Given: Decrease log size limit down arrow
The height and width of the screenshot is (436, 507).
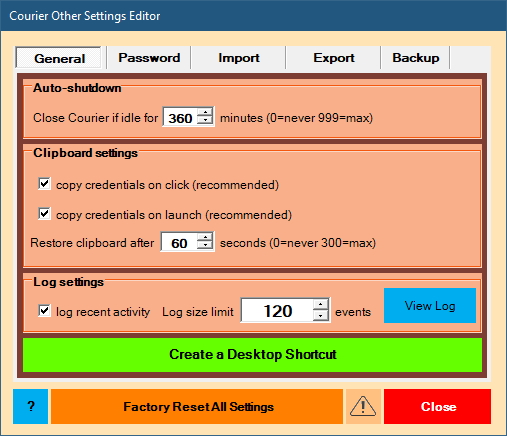Looking at the screenshot, I should (x=321, y=315).
